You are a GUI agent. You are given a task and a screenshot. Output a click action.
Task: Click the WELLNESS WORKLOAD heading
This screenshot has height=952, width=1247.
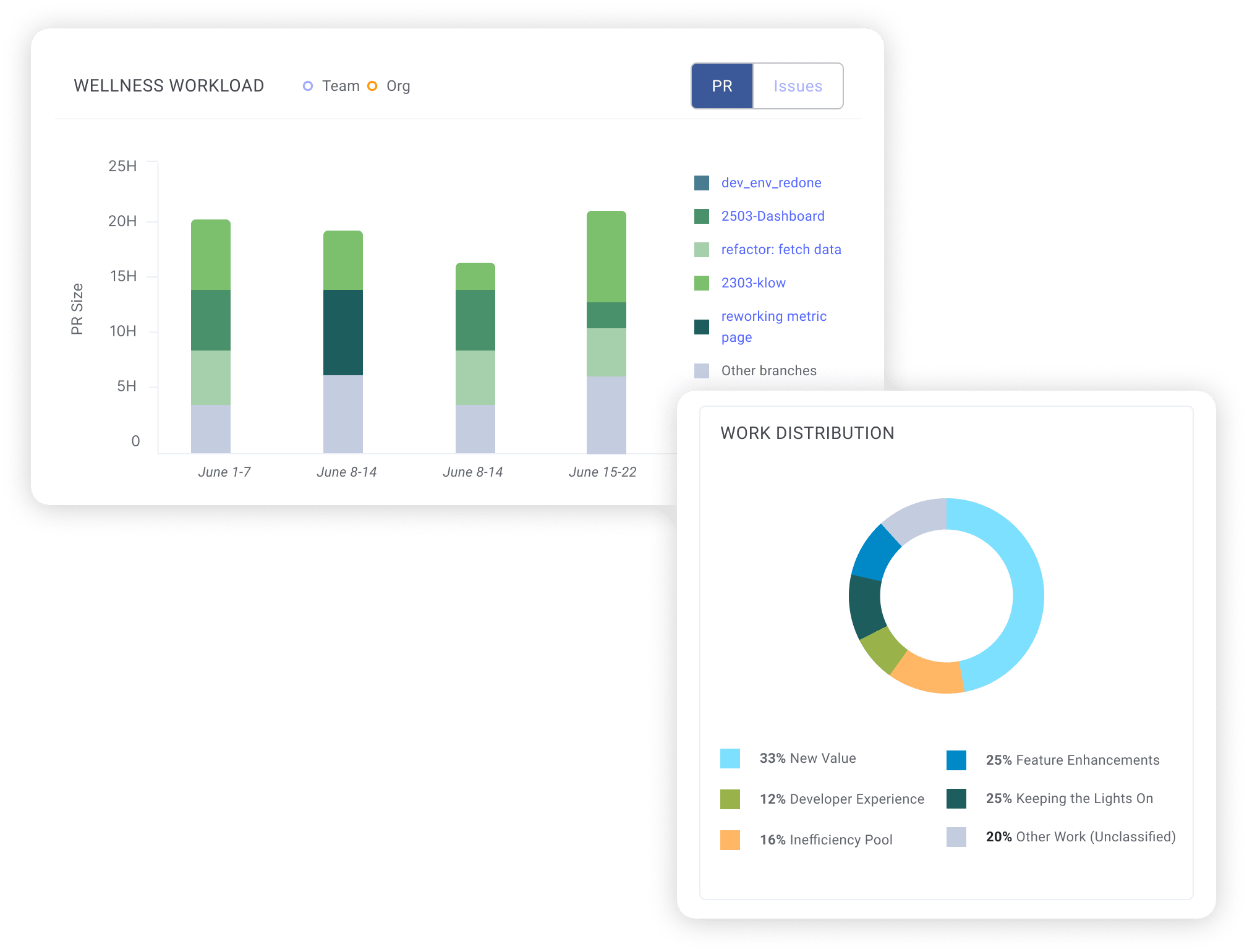coord(169,86)
